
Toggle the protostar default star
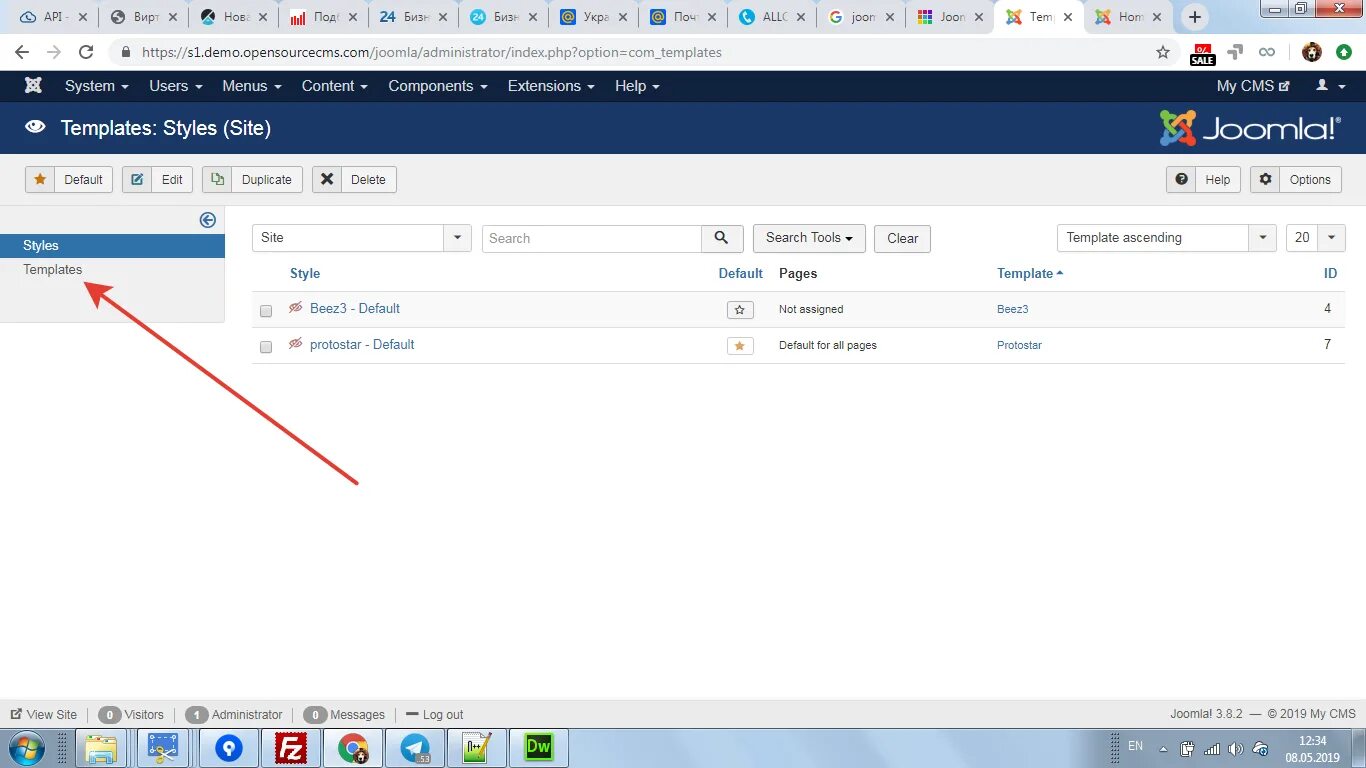coord(740,346)
